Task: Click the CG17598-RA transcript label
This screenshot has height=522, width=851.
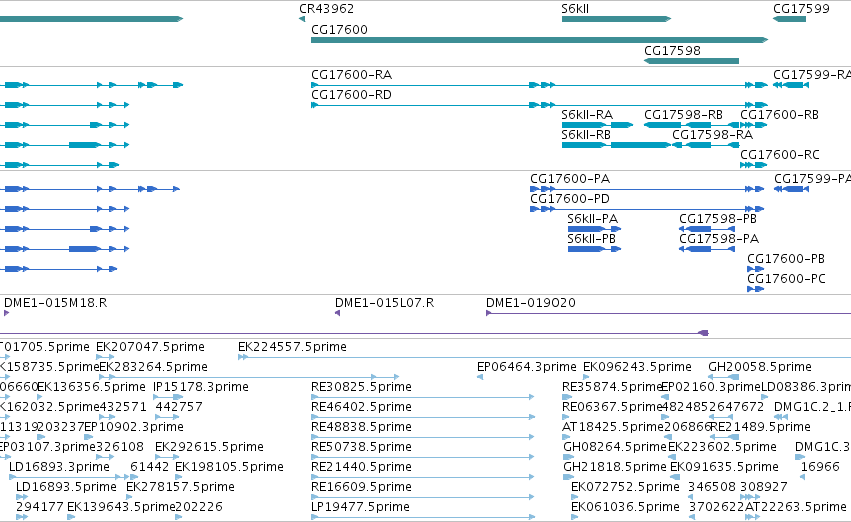Action: (713, 135)
